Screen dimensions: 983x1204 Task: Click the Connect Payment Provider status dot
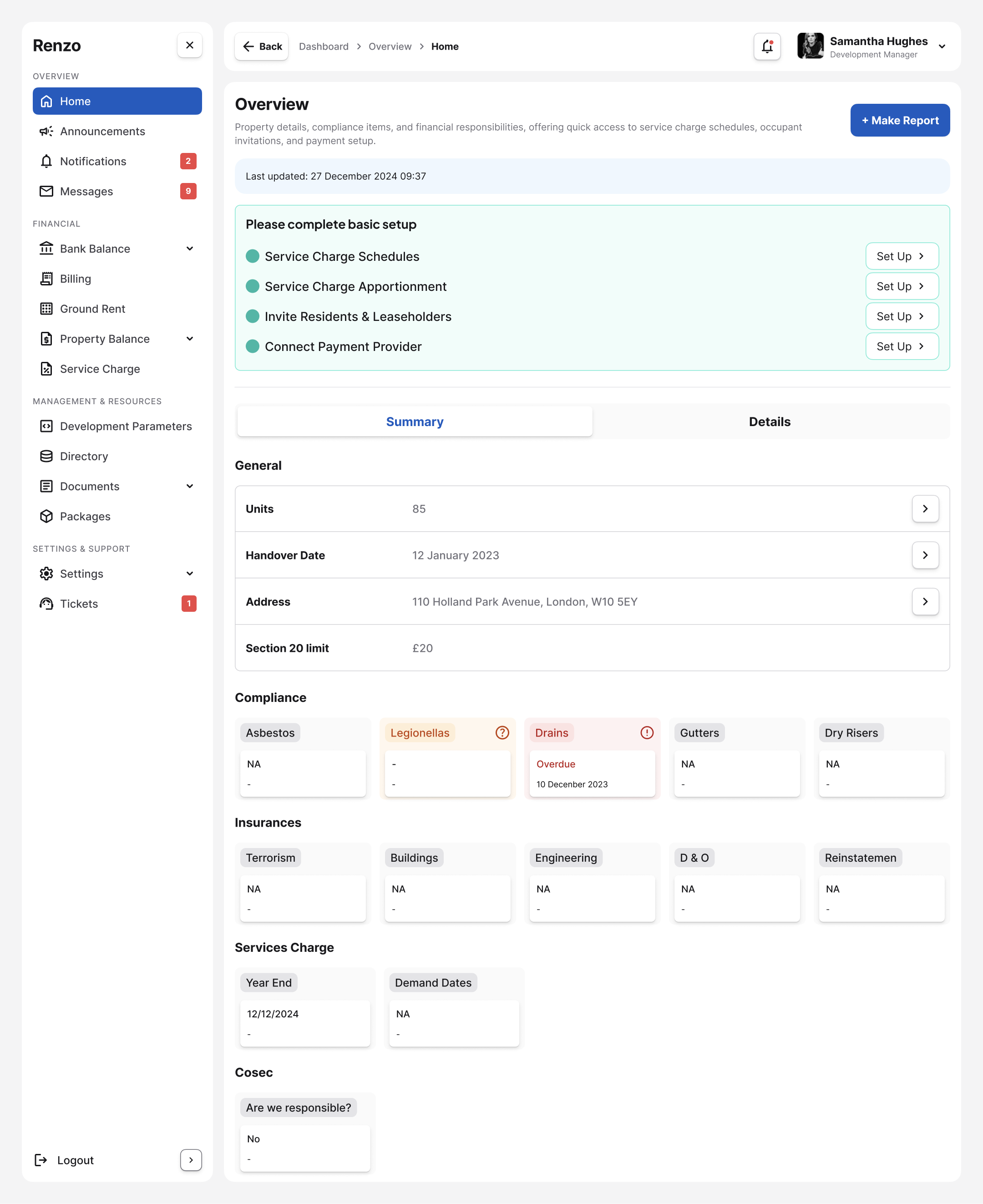[253, 346]
